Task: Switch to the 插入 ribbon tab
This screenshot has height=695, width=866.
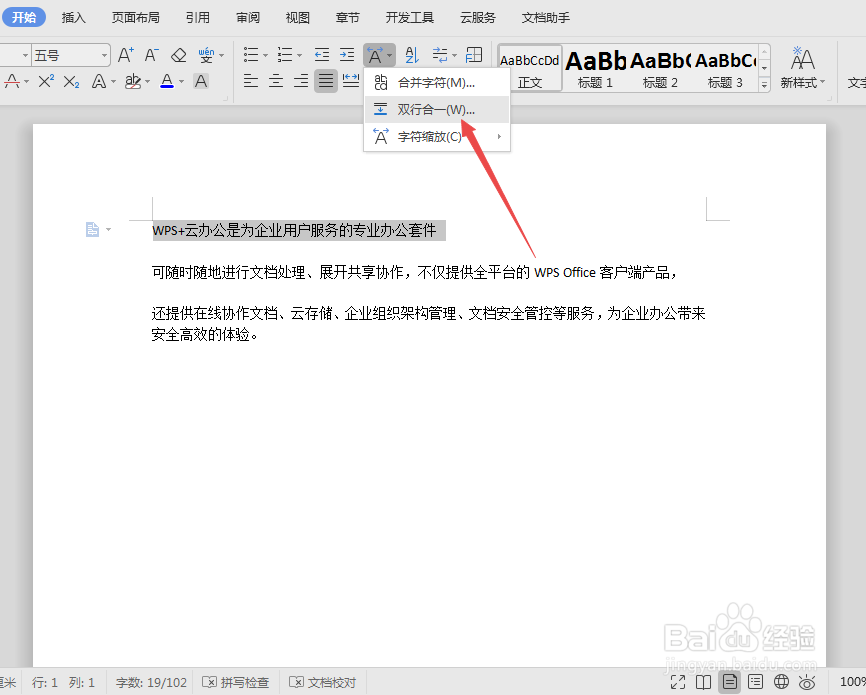Action: [x=73, y=17]
